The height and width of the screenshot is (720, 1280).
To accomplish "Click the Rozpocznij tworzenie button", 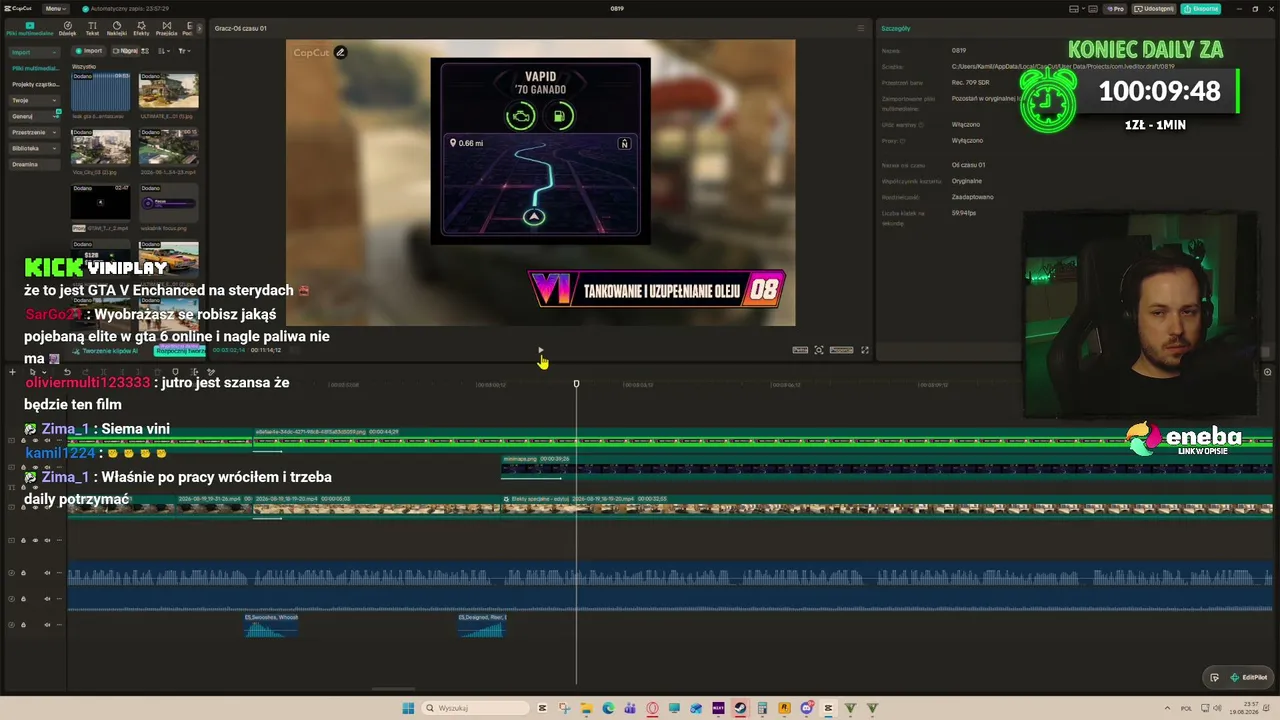I will (180, 350).
